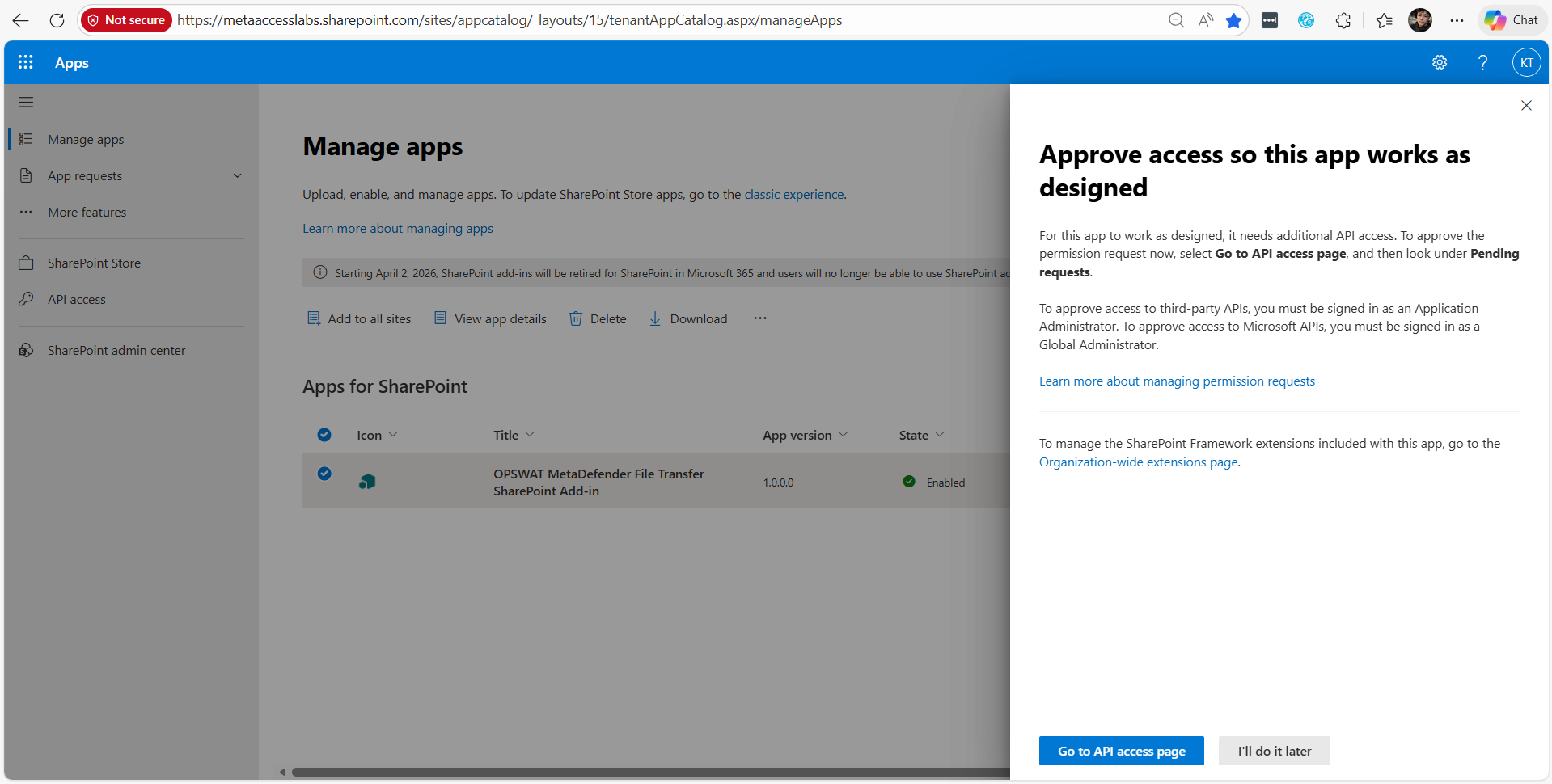This screenshot has height=784, width=1552.
Task: Click the Read aloud icon in the address bar
Action: (1204, 20)
